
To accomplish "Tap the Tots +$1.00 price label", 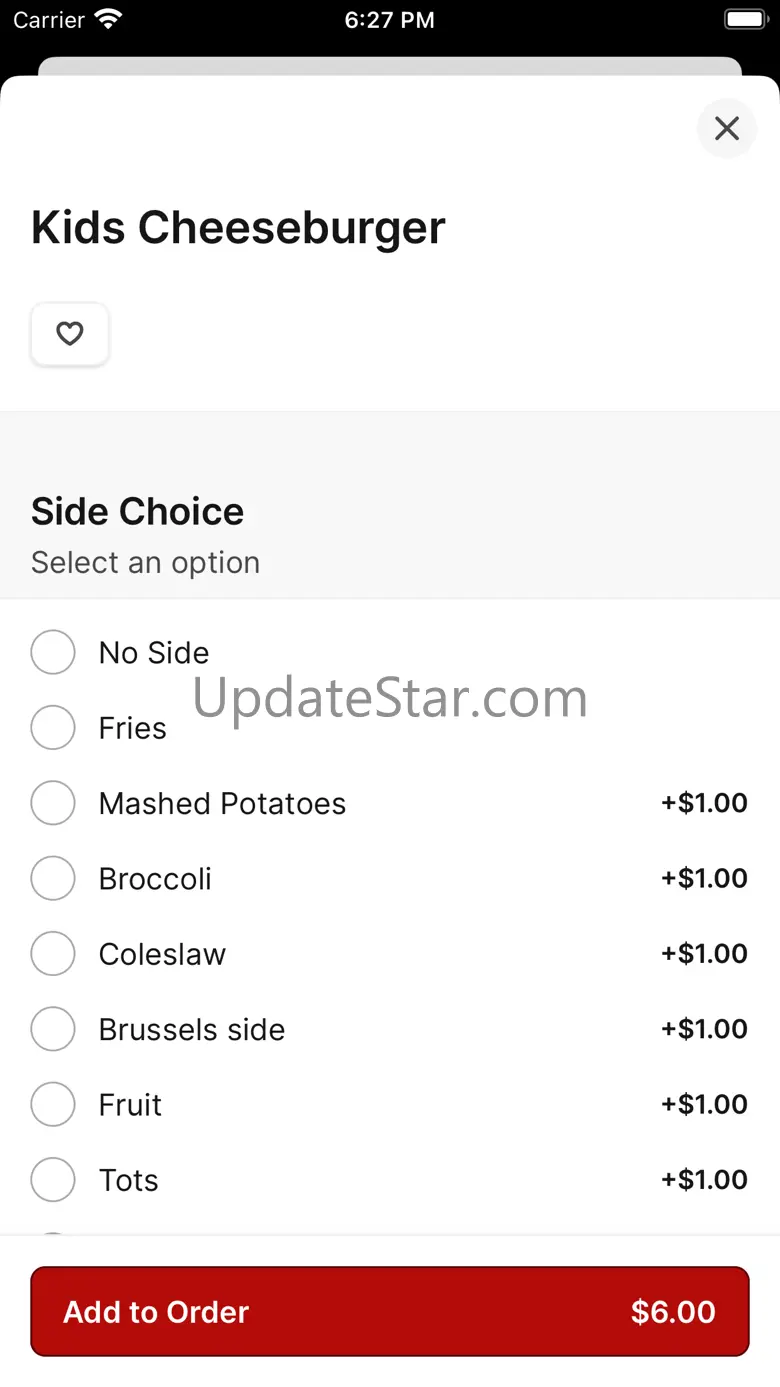I will tap(704, 1180).
